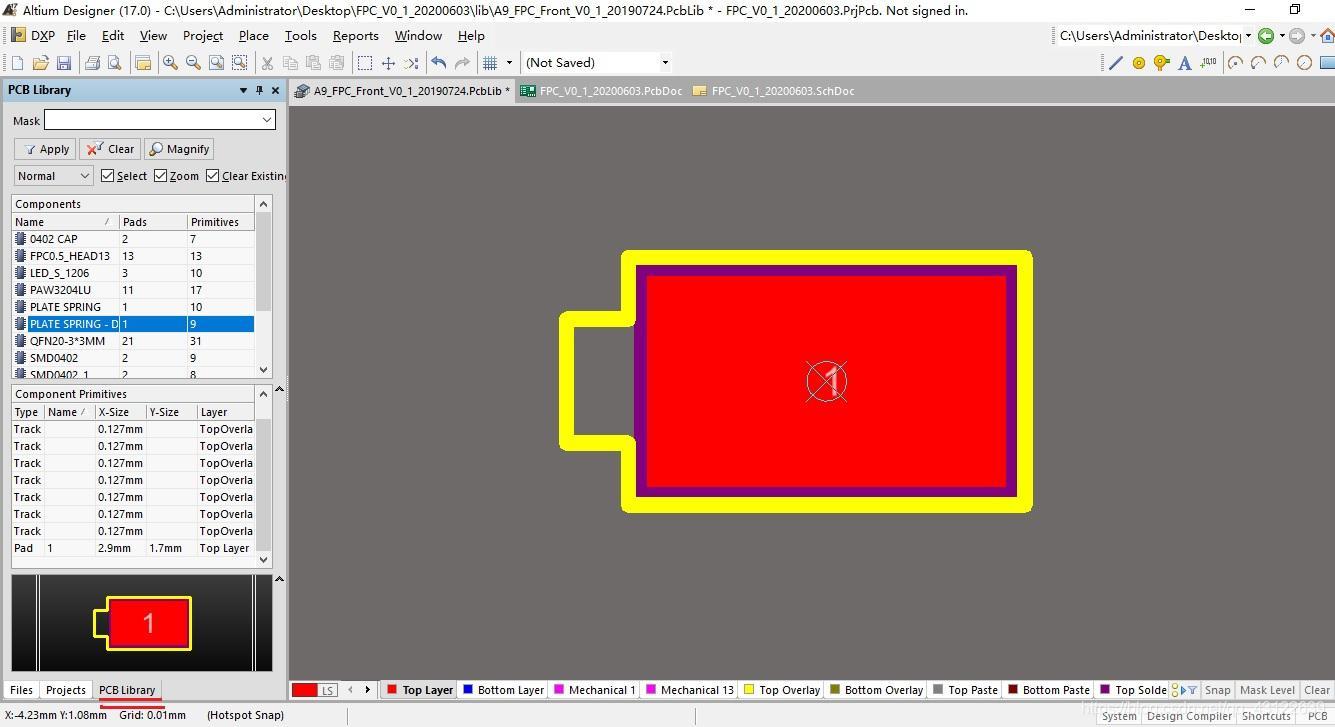Viewport: 1335px width, 727px height.
Task: Undo last action with the Undo arrow
Action: (x=438, y=63)
